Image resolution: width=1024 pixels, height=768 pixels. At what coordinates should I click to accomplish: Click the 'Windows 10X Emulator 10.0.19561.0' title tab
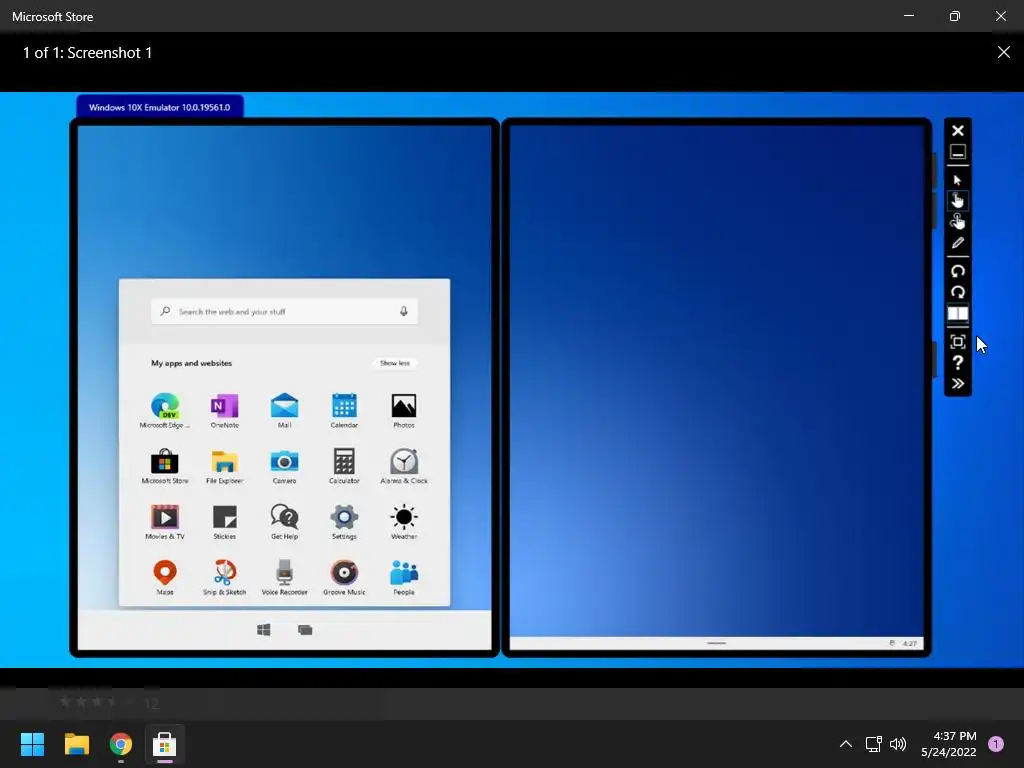coord(159,107)
